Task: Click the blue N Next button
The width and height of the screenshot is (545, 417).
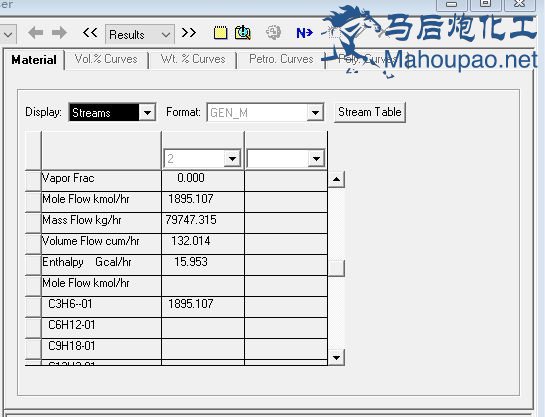Action: tap(304, 33)
